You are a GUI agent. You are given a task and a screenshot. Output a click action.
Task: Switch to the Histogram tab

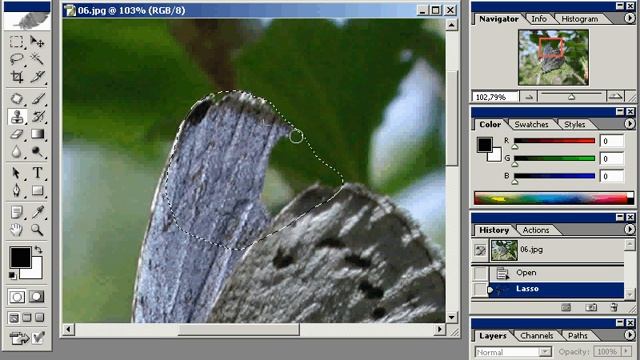pos(579,19)
